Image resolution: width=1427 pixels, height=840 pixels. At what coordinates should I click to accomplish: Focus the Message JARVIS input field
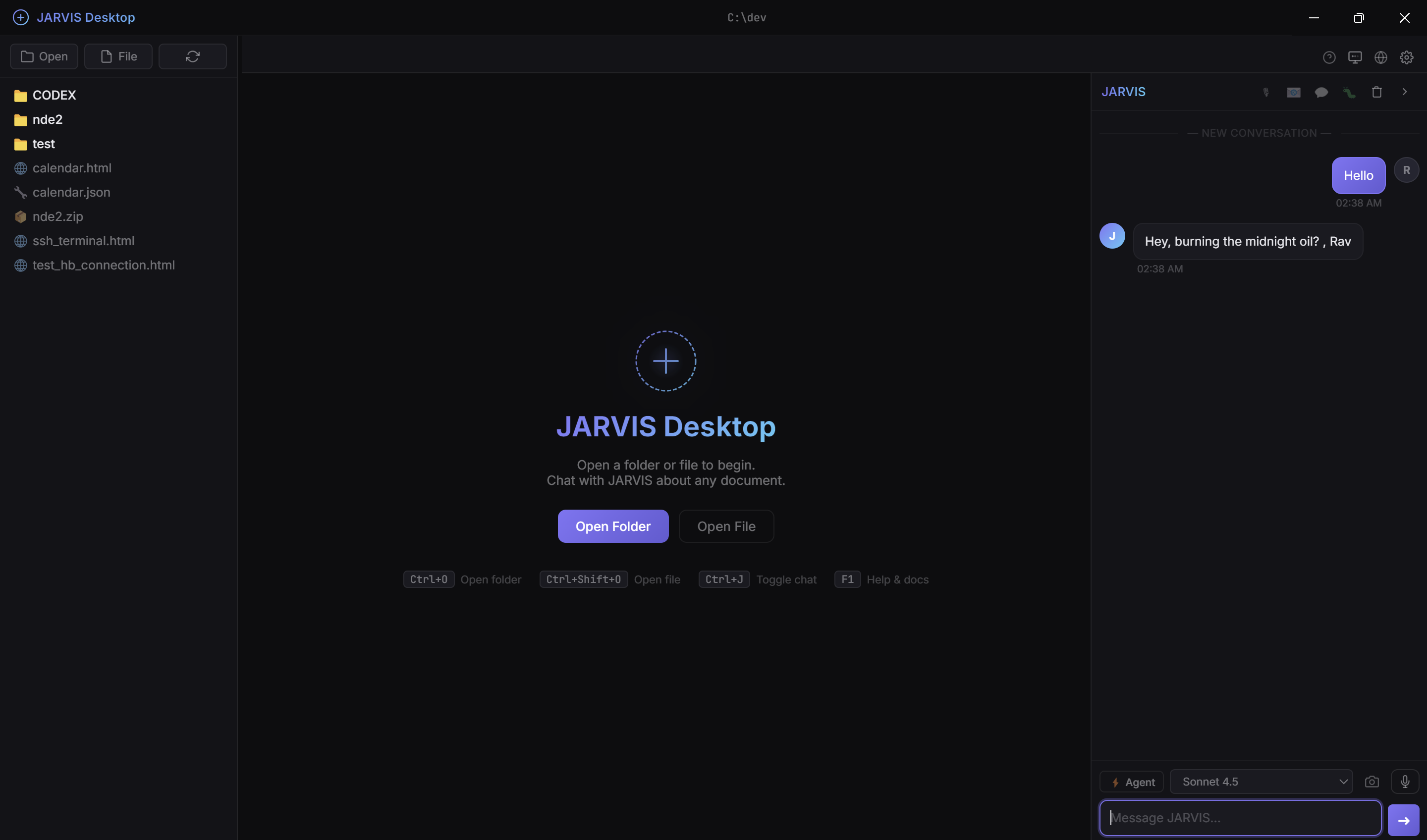(x=1240, y=818)
